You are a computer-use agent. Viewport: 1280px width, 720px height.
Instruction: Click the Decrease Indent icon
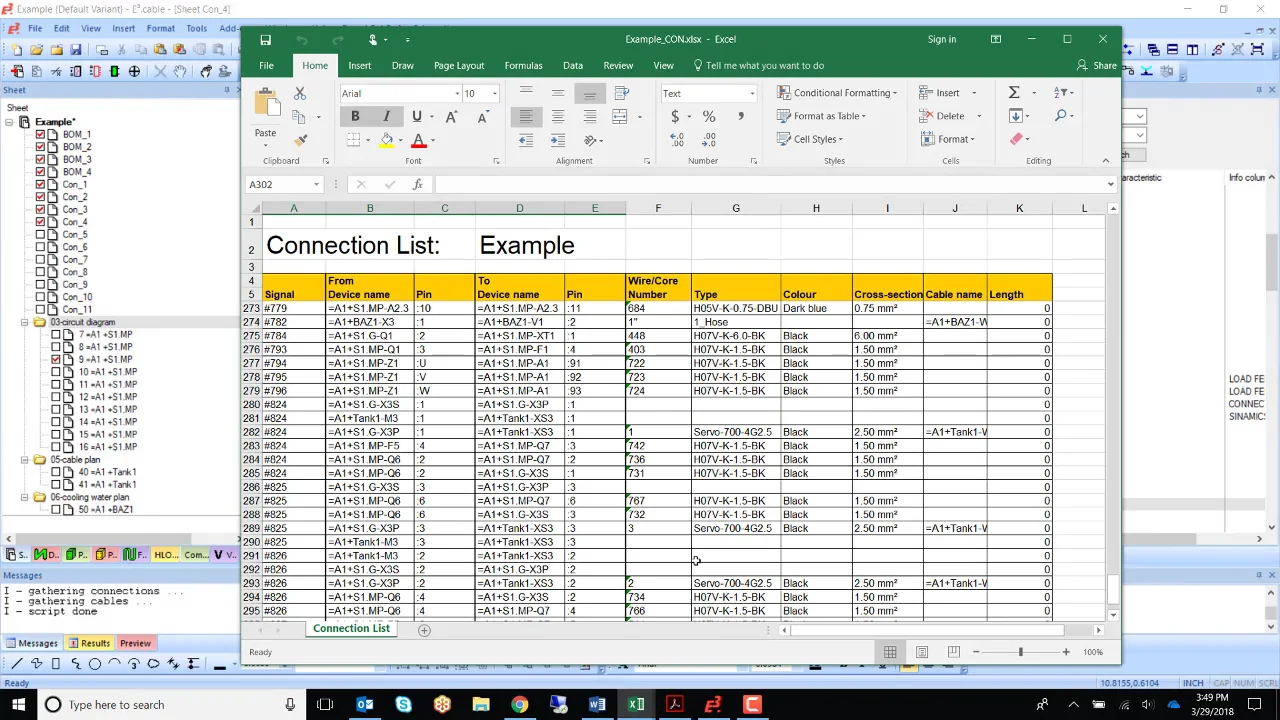tap(526, 141)
